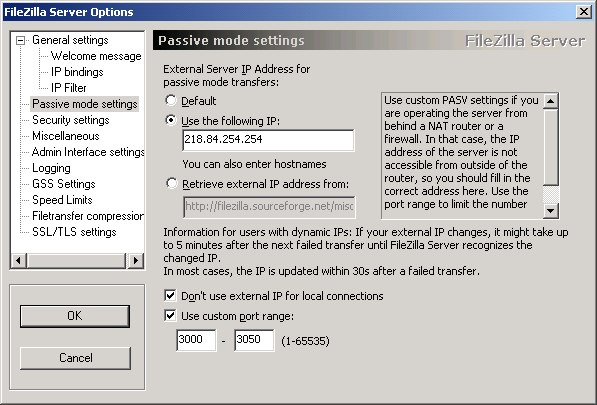The image size is (597, 405).
Task: Select the SSL/TLS settings entry
Action: pyautogui.click(x=74, y=232)
